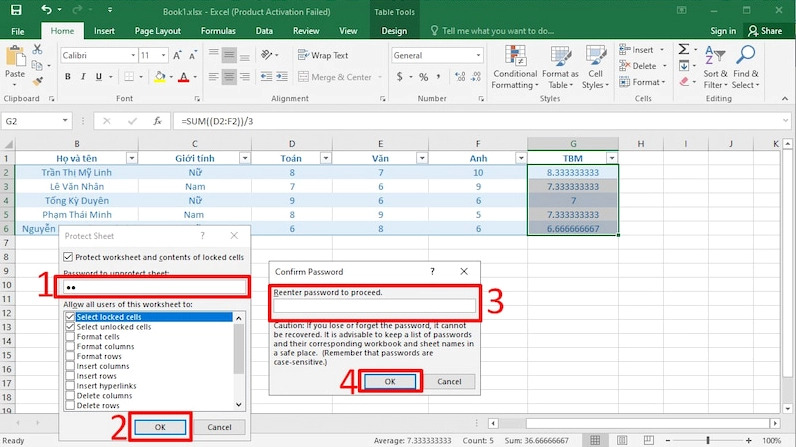Toggle Bold formatting
Viewport: 796px width, 447px height.
click(x=68, y=77)
